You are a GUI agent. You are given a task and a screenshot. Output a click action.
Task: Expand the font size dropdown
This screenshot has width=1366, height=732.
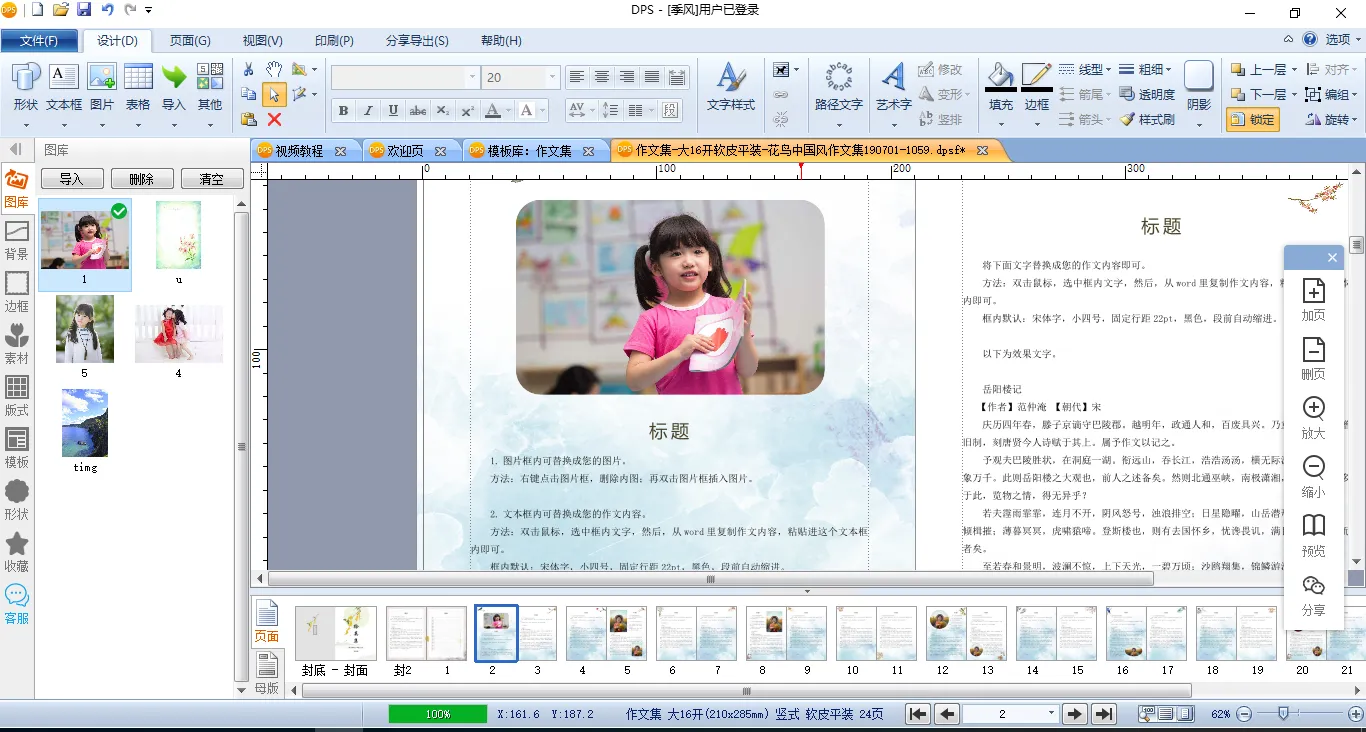click(x=551, y=78)
